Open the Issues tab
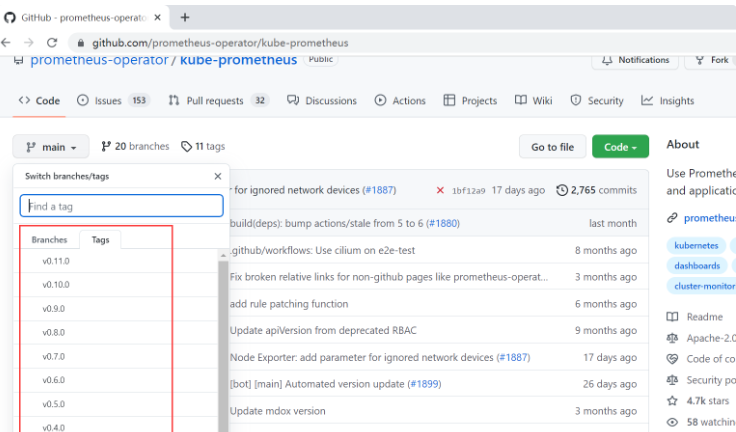Image resolution: width=736 pixels, height=432 pixels. pos(113,100)
